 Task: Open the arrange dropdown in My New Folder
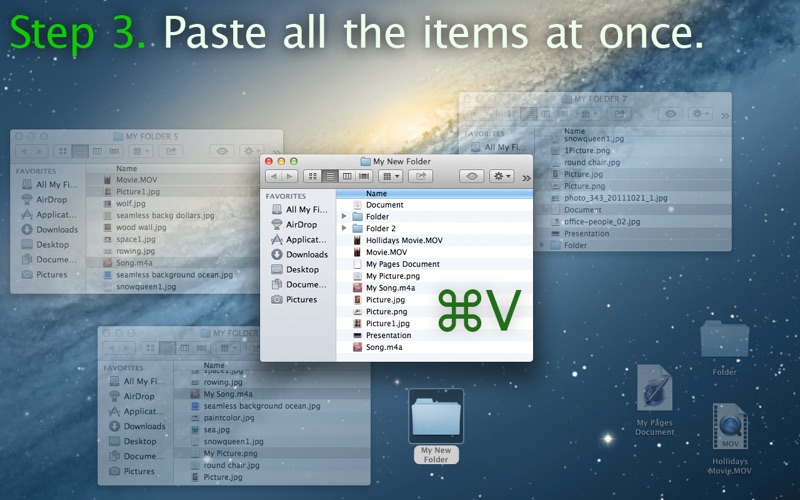[390, 176]
